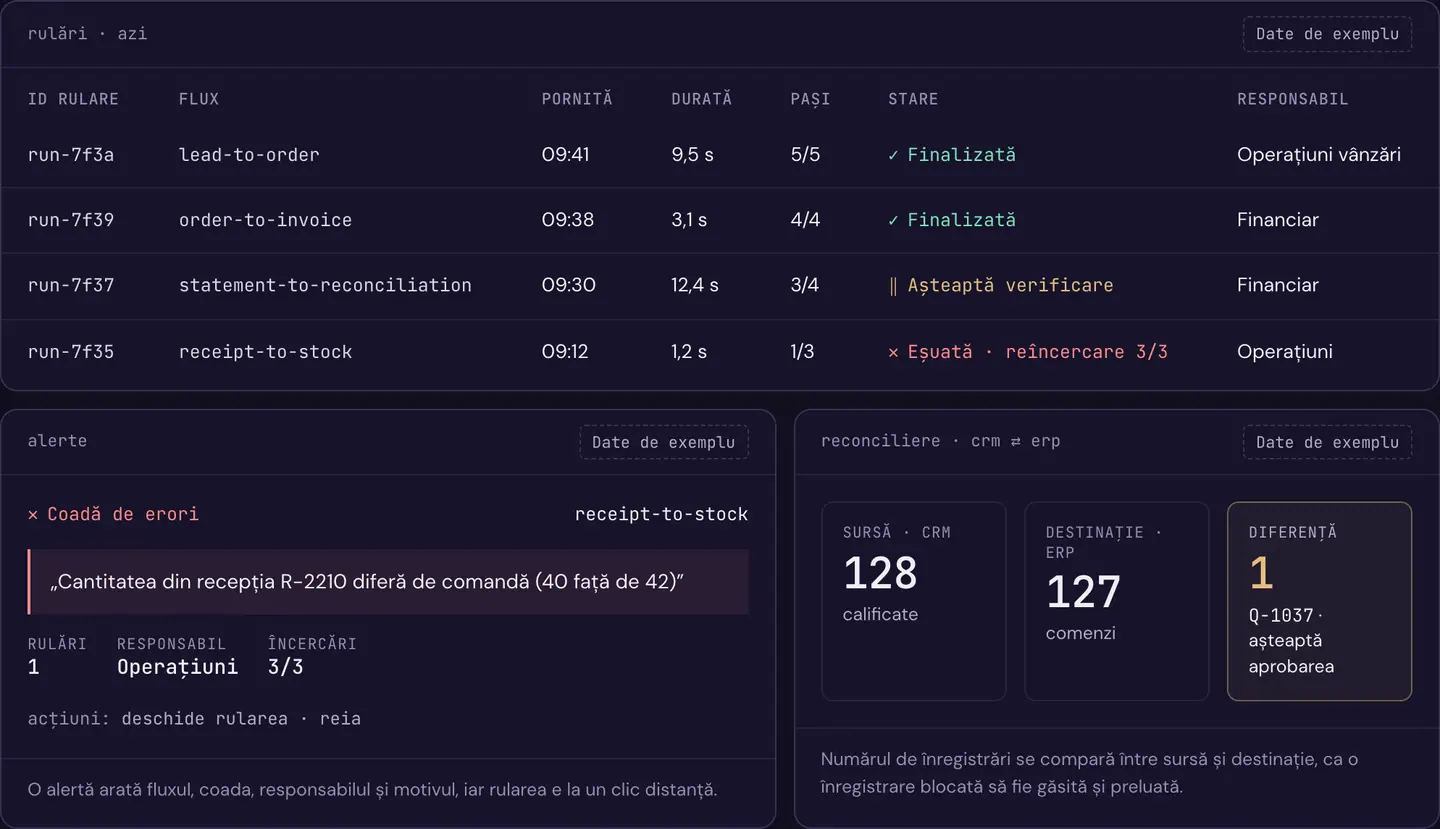This screenshot has height=829, width=1440.
Task: Click the 'Date de exemplu' badge in alerte panel
Action: 663,442
